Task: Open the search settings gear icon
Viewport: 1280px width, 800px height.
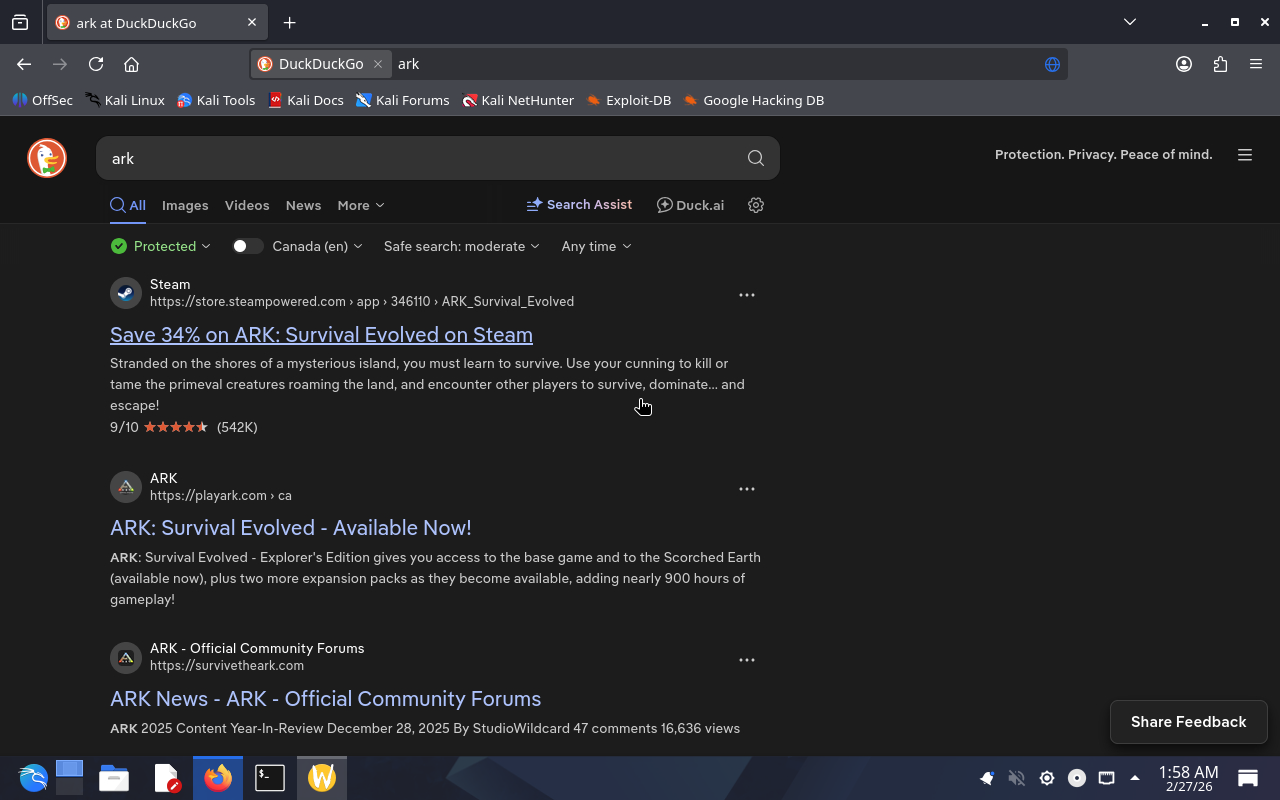Action: (x=756, y=205)
